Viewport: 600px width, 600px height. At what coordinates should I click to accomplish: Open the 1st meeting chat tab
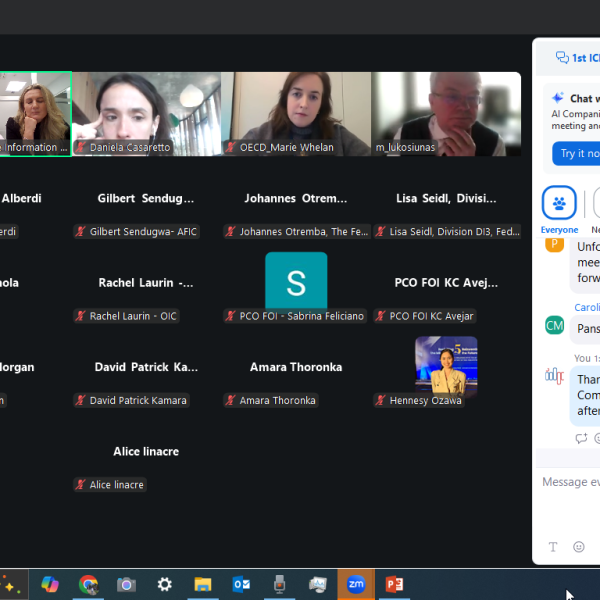click(x=578, y=58)
